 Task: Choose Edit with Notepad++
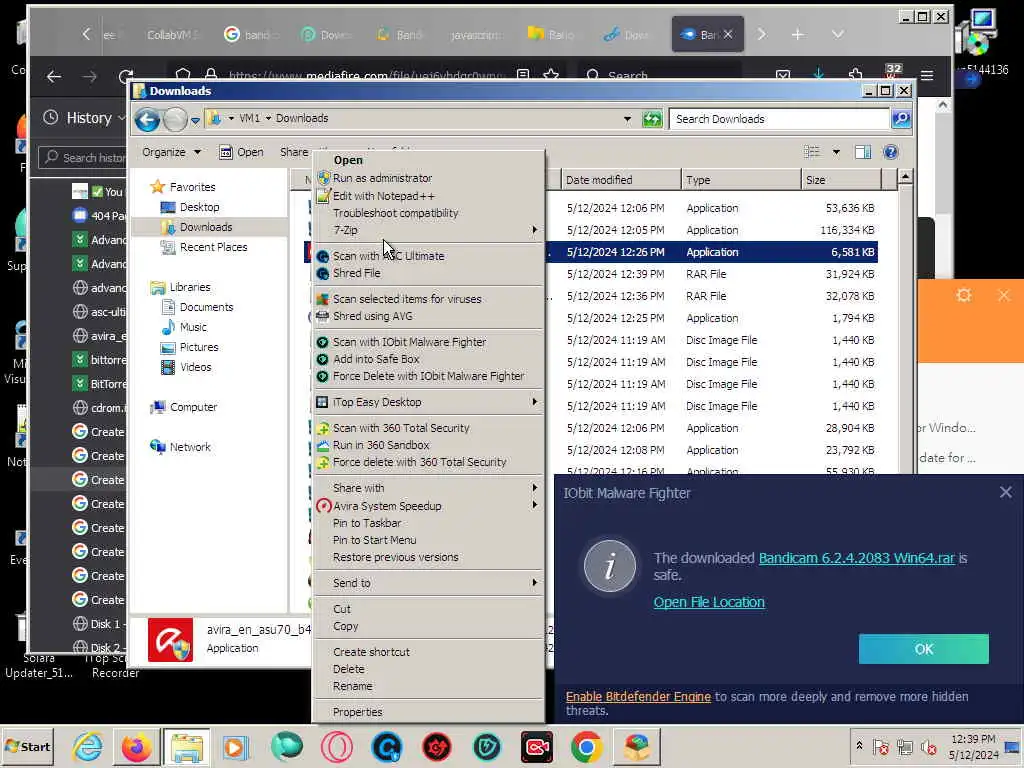click(384, 196)
